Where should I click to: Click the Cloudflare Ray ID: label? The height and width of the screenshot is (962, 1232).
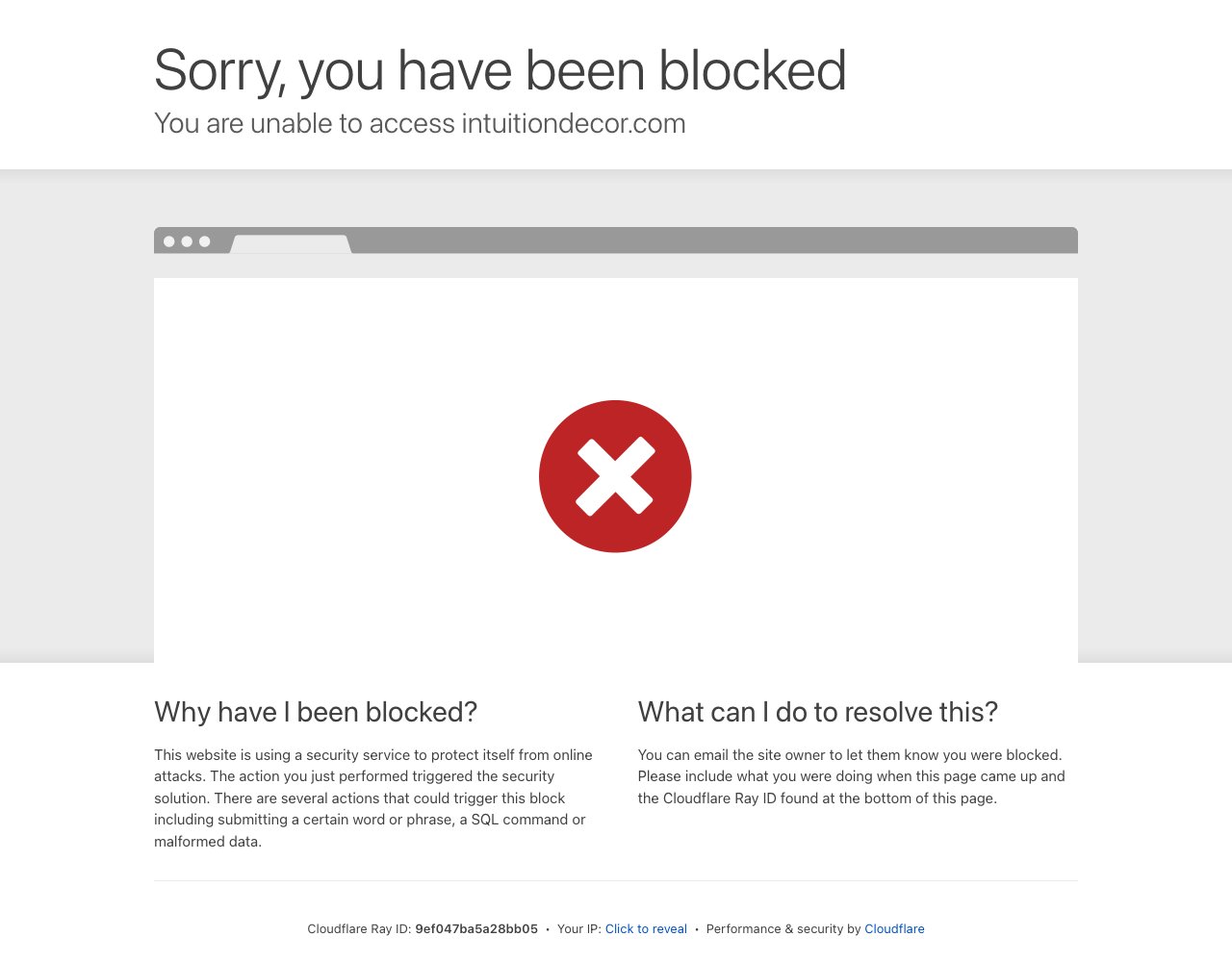pyautogui.click(x=359, y=929)
